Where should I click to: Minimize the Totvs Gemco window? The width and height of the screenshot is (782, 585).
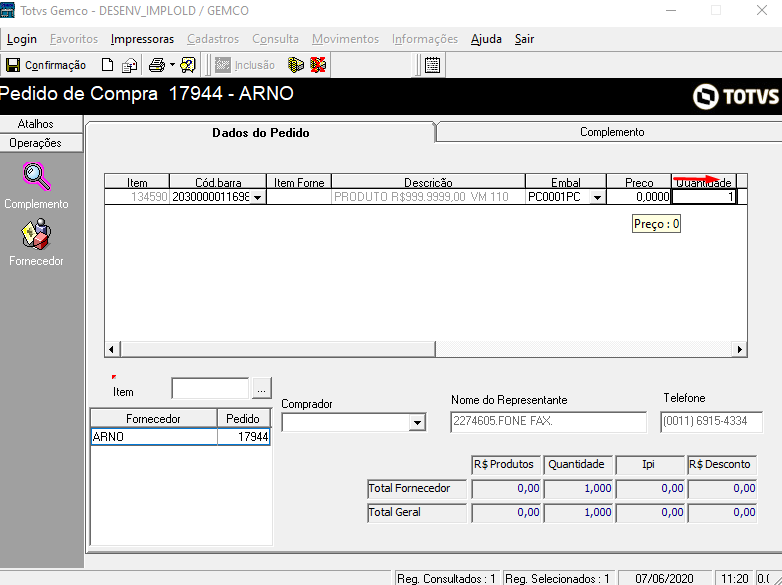[x=671, y=10]
